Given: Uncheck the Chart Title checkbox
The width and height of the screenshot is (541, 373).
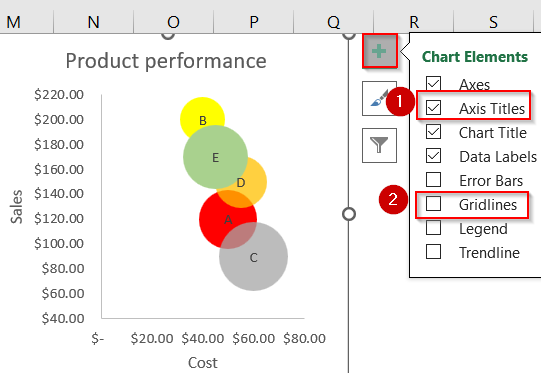Looking at the screenshot, I should point(433,131).
